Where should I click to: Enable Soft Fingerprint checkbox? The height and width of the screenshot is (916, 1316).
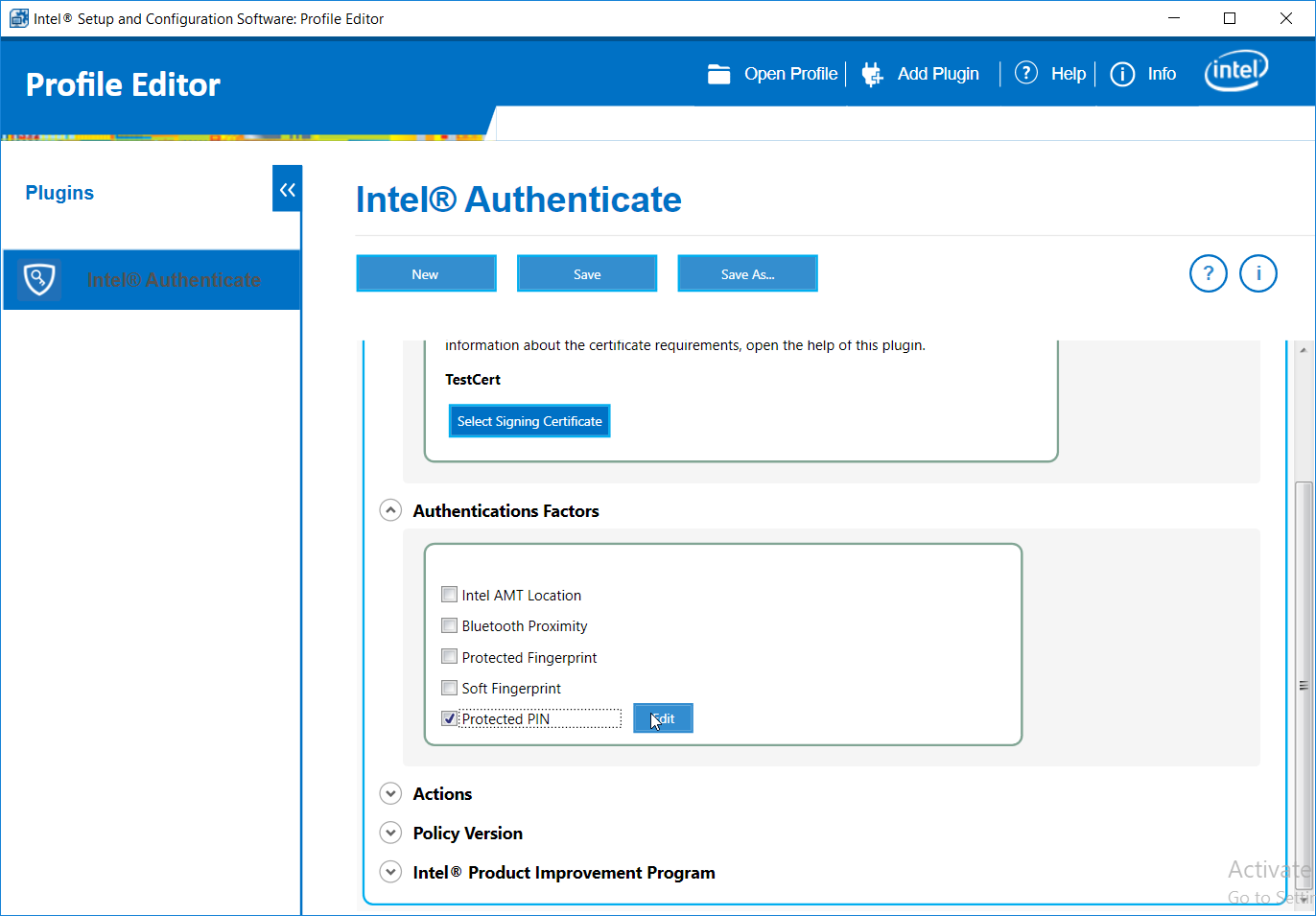[449, 687]
